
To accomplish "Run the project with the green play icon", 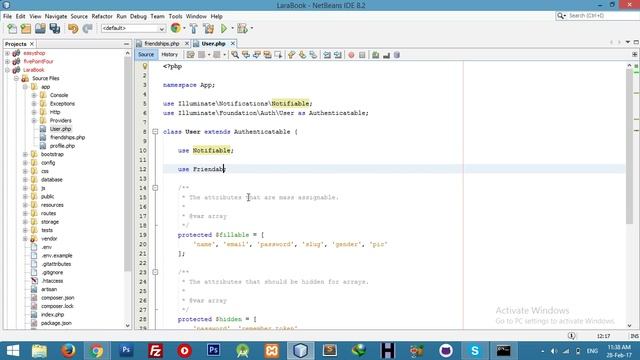I will click(224, 29).
